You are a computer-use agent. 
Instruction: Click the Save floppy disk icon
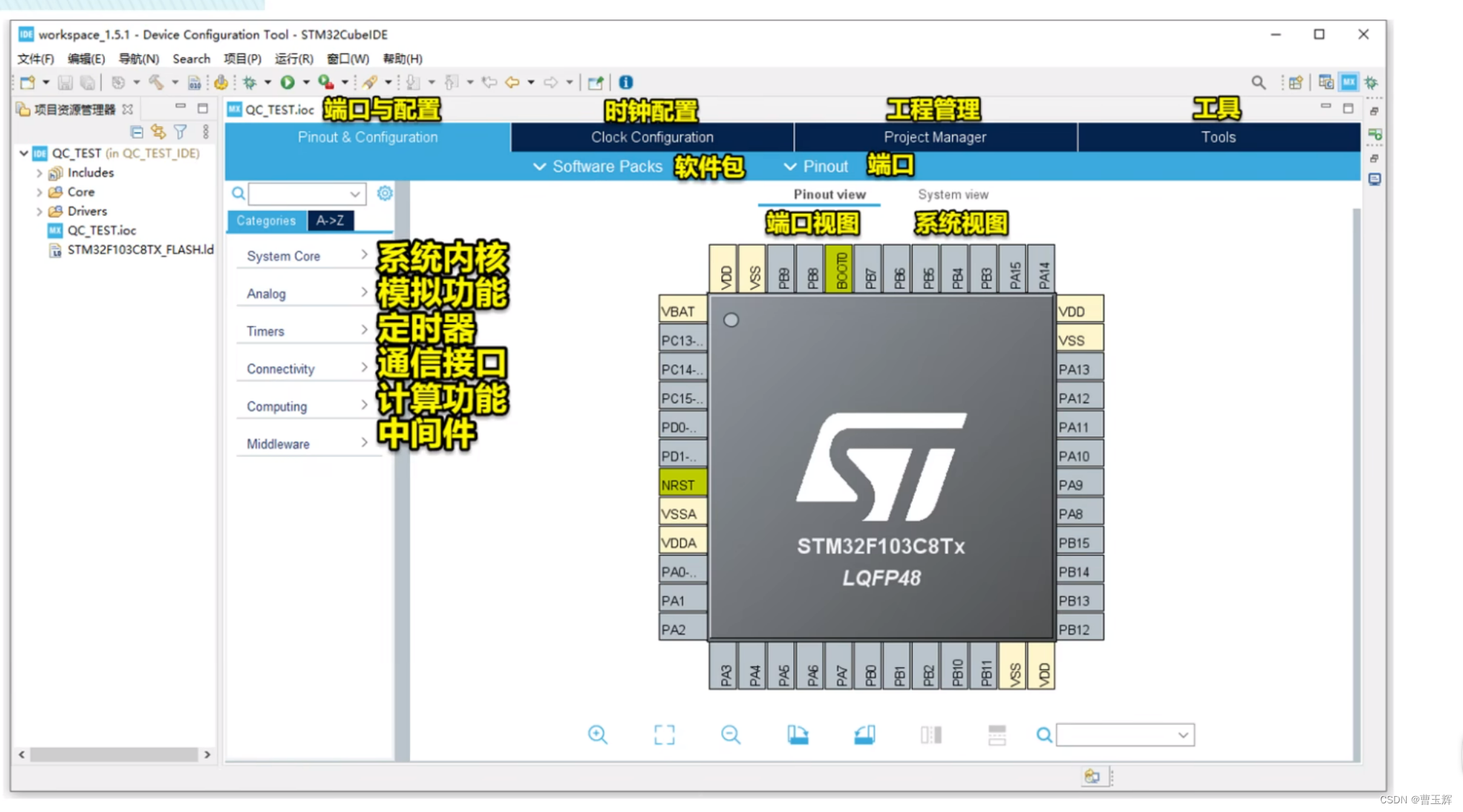pos(65,82)
